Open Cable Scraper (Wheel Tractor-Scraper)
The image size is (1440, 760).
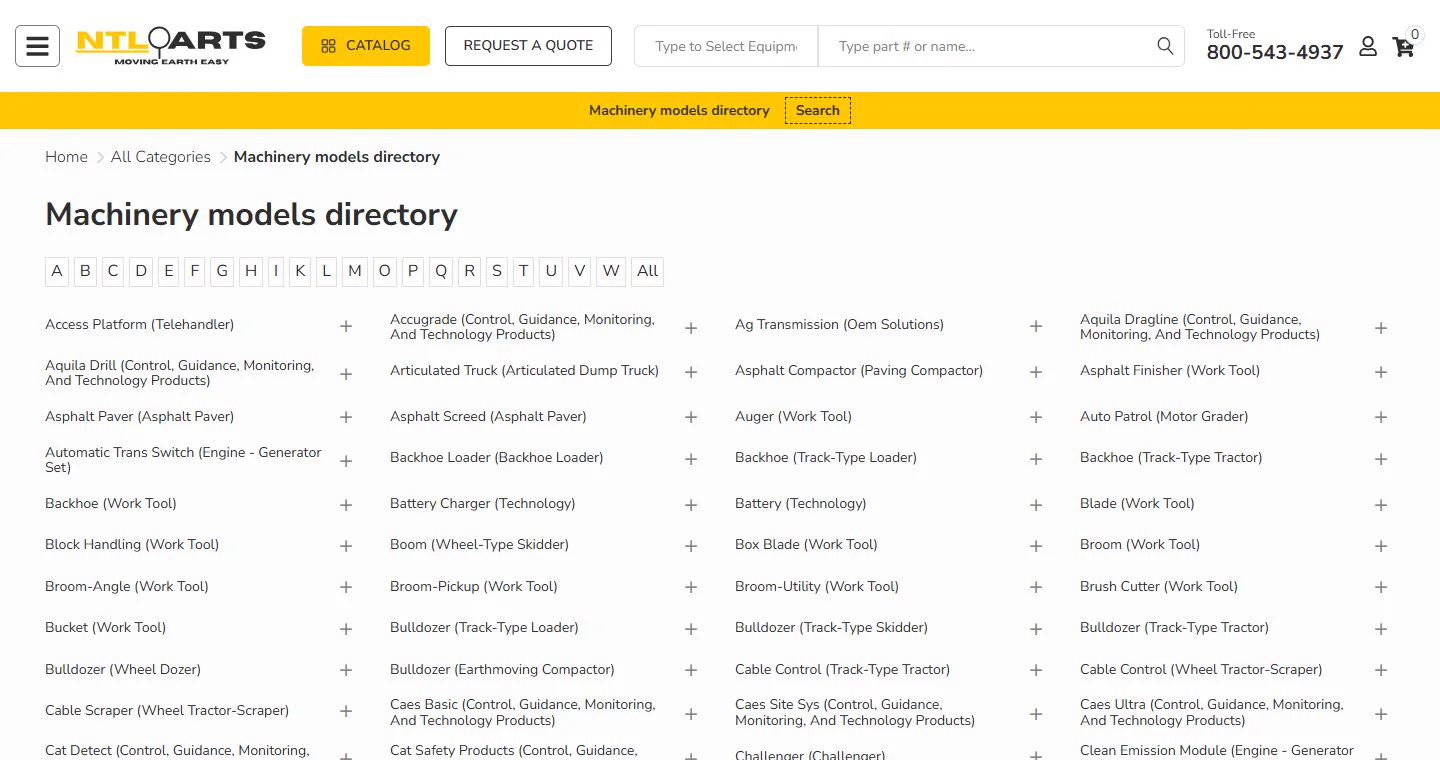pos(167,710)
